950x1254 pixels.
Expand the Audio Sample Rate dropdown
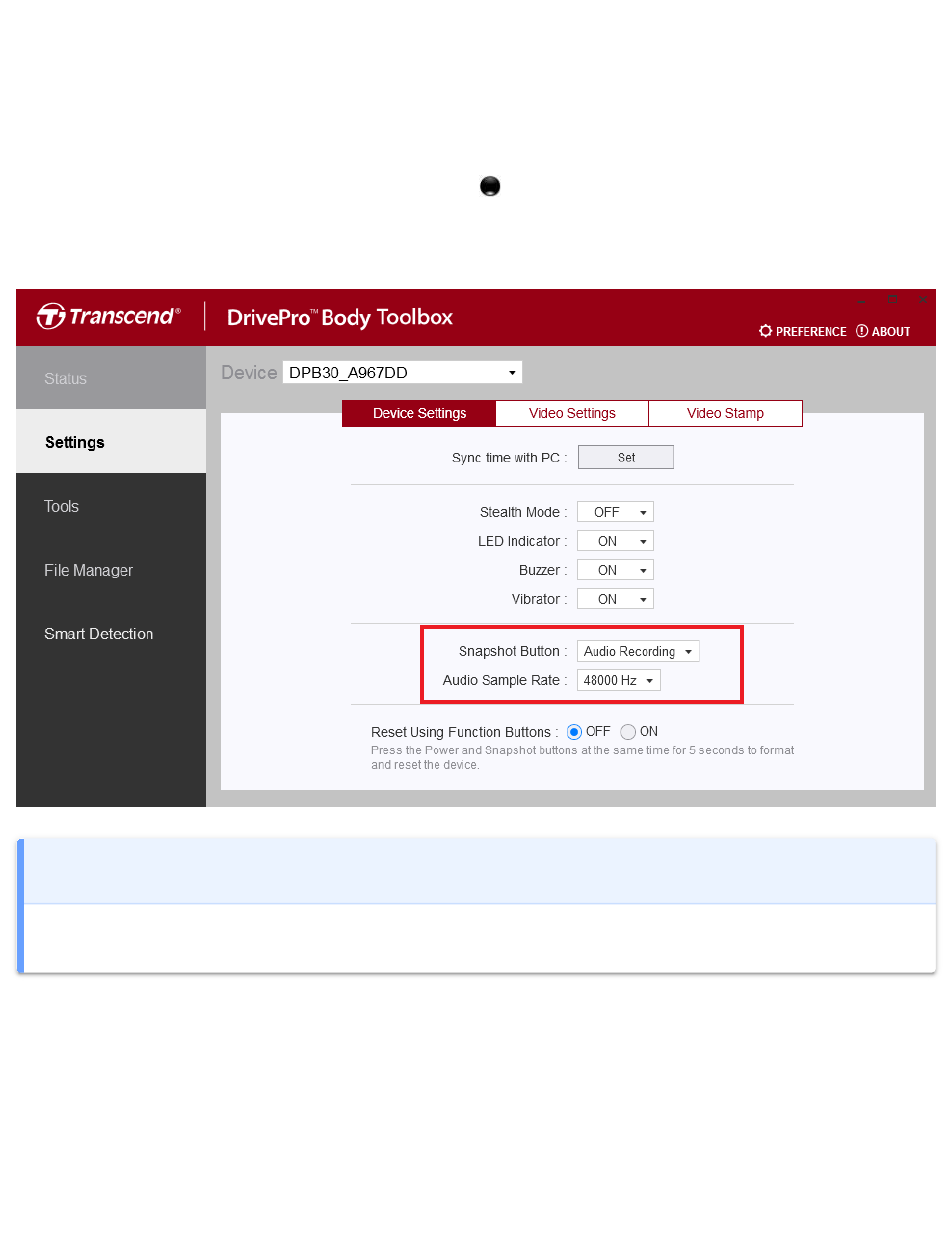[619, 680]
